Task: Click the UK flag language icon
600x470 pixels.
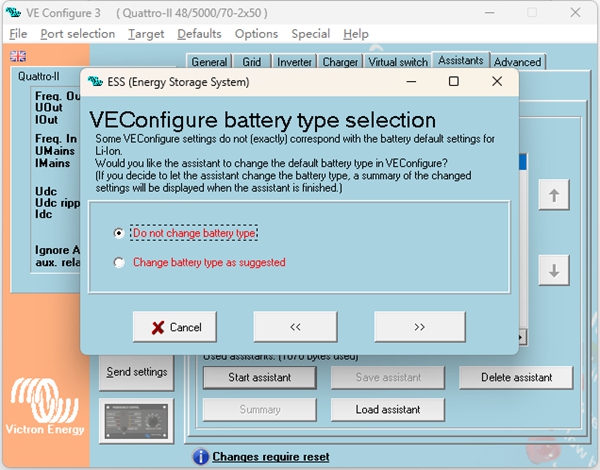Action: point(18,56)
